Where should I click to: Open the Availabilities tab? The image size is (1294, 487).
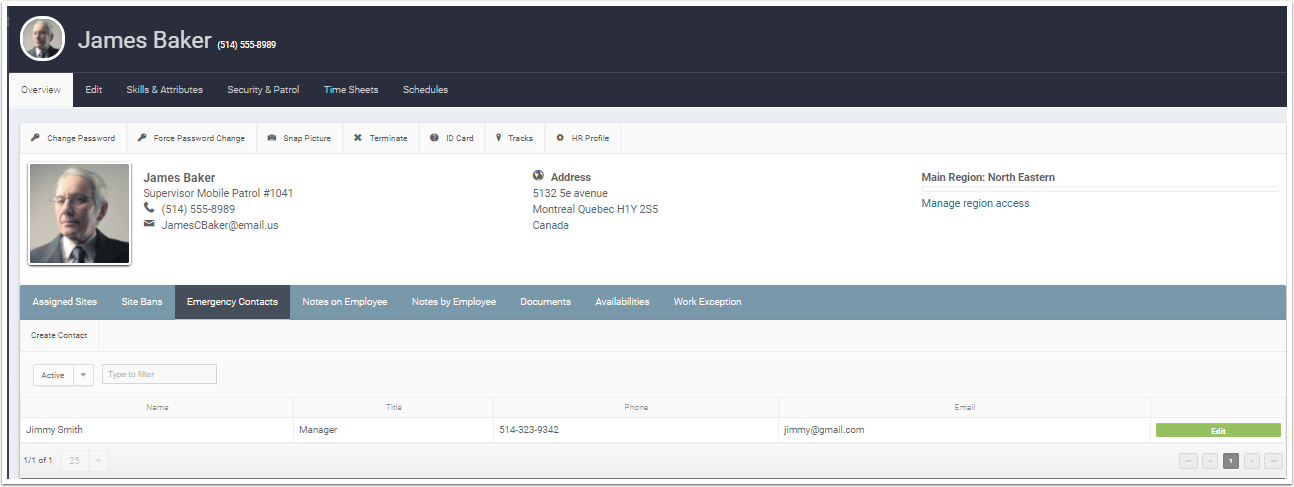point(622,302)
